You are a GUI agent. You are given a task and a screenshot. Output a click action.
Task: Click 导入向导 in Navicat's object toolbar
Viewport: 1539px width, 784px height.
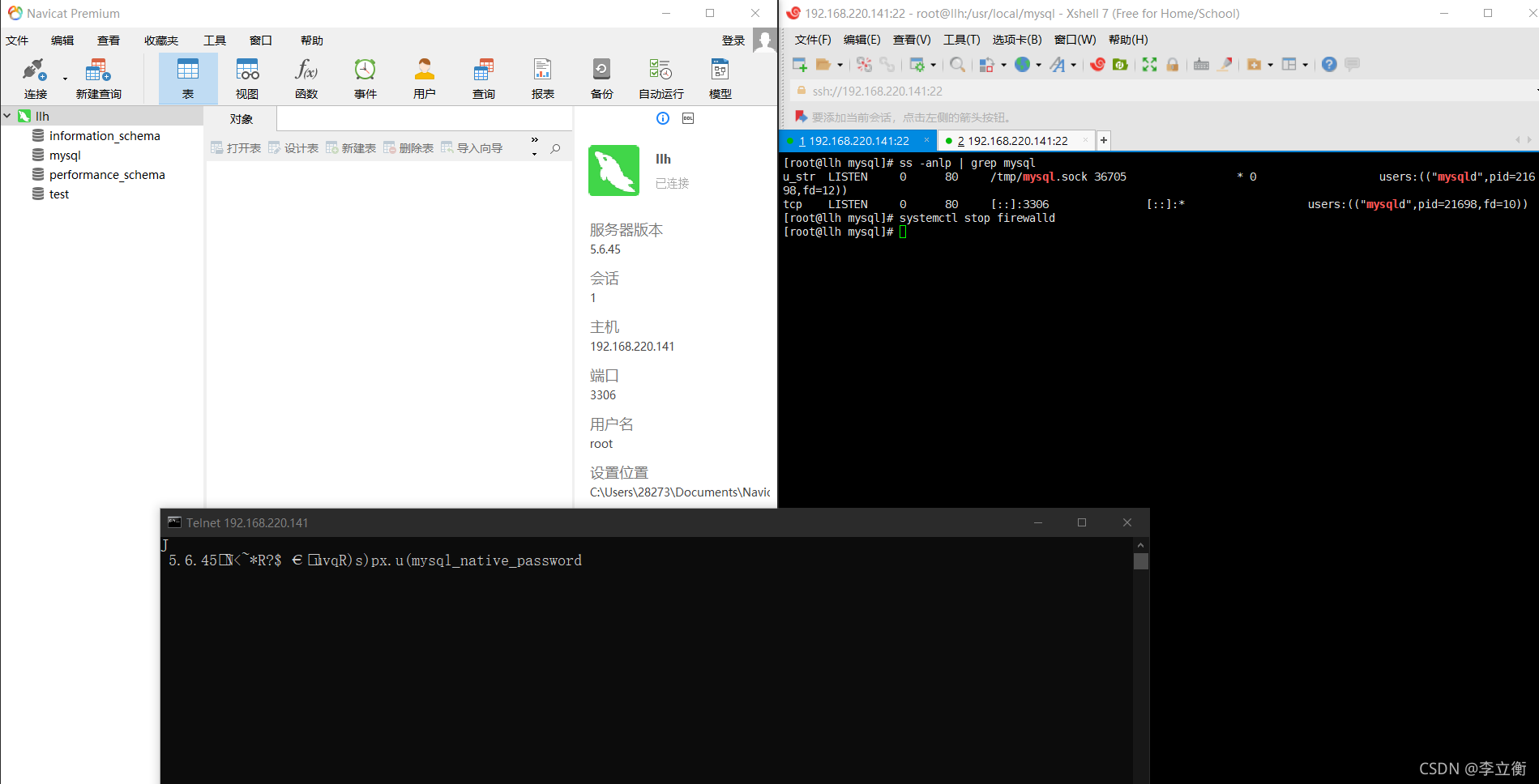coord(472,148)
